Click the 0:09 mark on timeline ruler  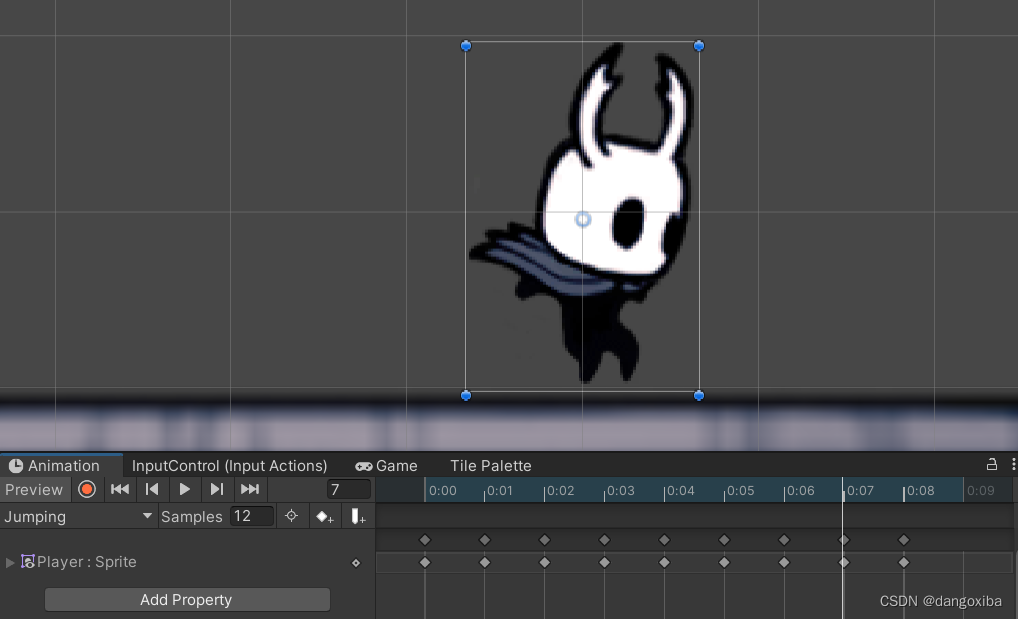pos(980,491)
